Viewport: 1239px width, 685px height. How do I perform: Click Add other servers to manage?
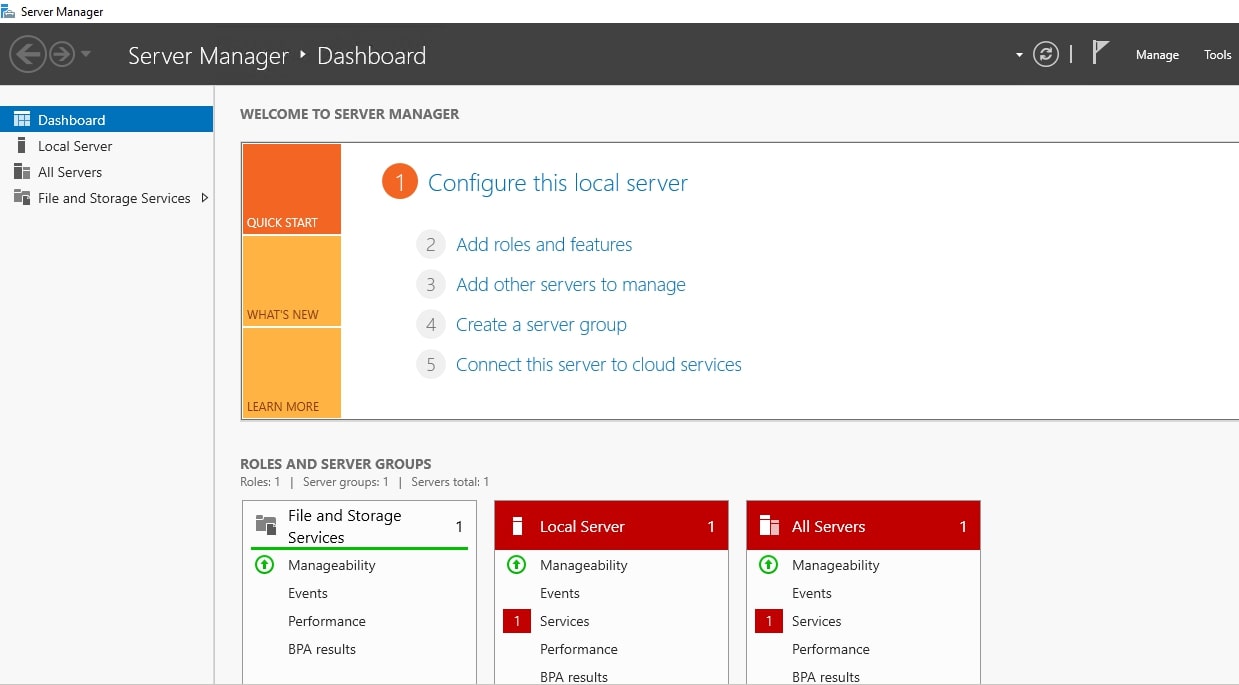[x=571, y=284]
